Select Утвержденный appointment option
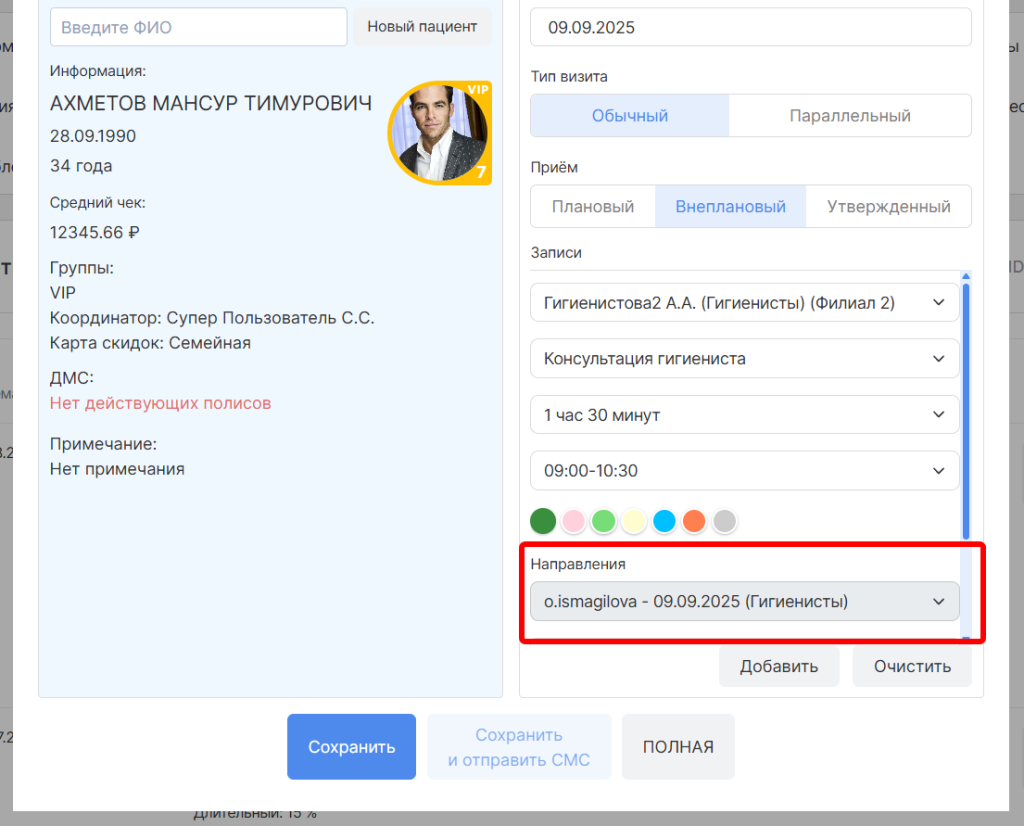 click(x=888, y=207)
